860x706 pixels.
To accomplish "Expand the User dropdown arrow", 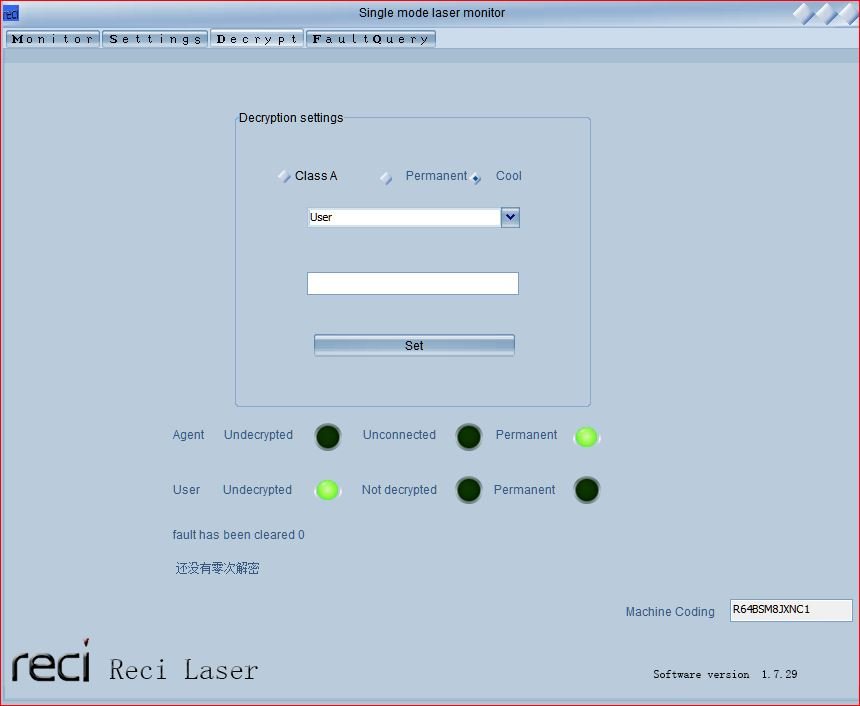I will point(510,217).
